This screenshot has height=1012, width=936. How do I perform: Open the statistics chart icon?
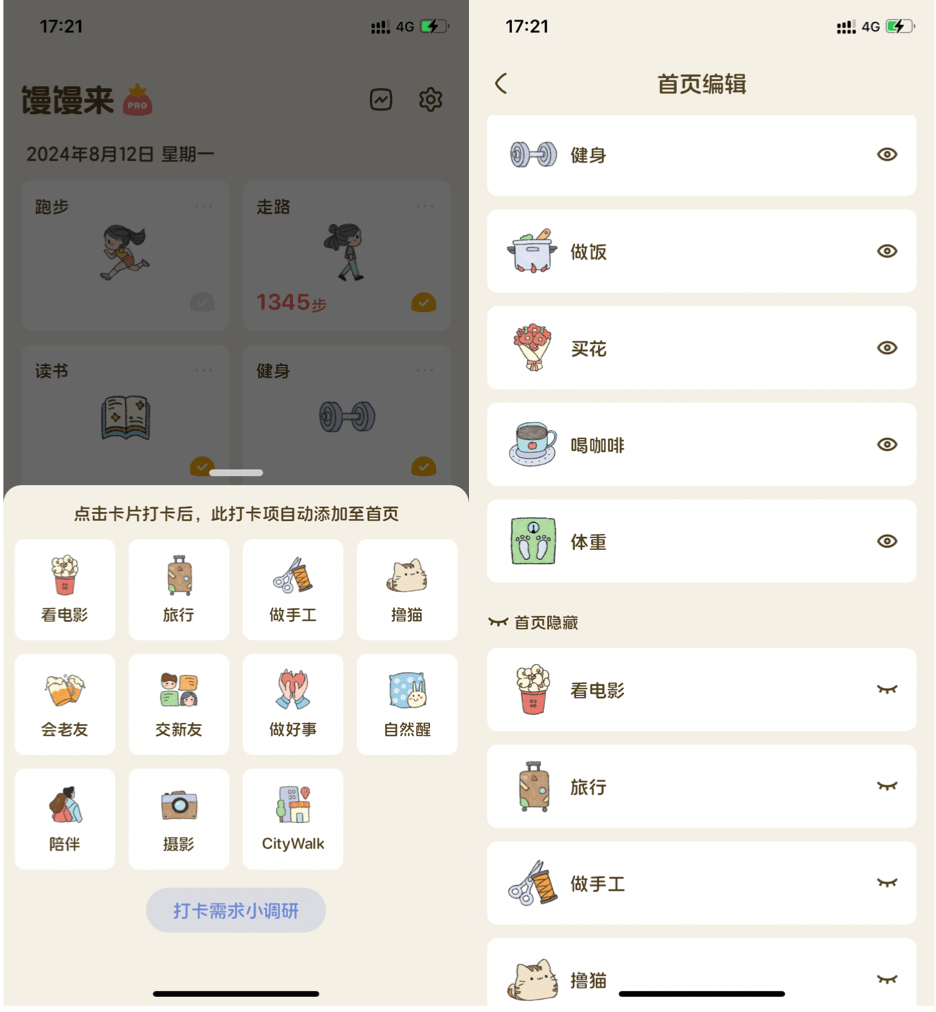(381, 99)
